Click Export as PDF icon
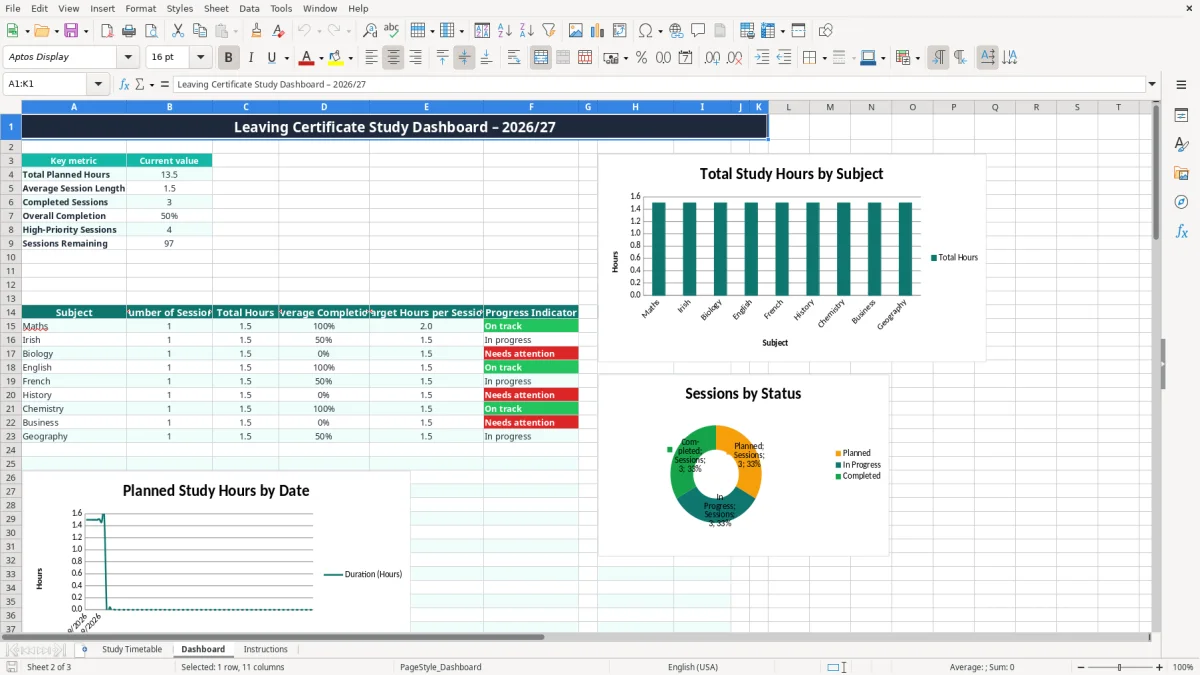The width and height of the screenshot is (1200, 675). [x=108, y=31]
